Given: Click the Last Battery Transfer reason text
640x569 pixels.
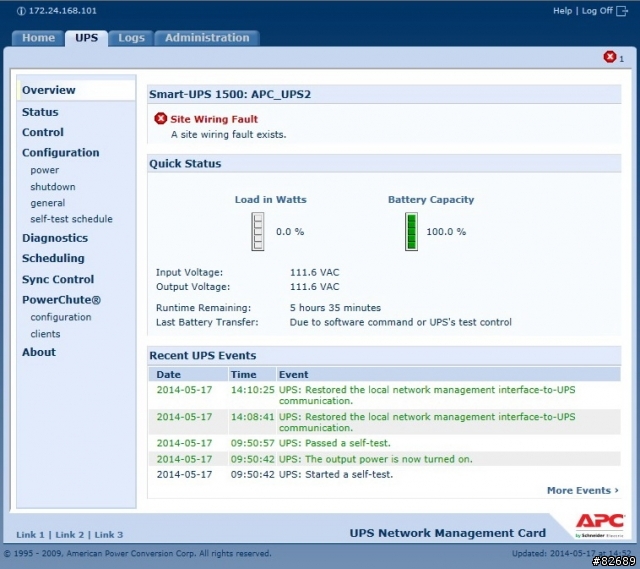Looking at the screenshot, I should 400,322.
